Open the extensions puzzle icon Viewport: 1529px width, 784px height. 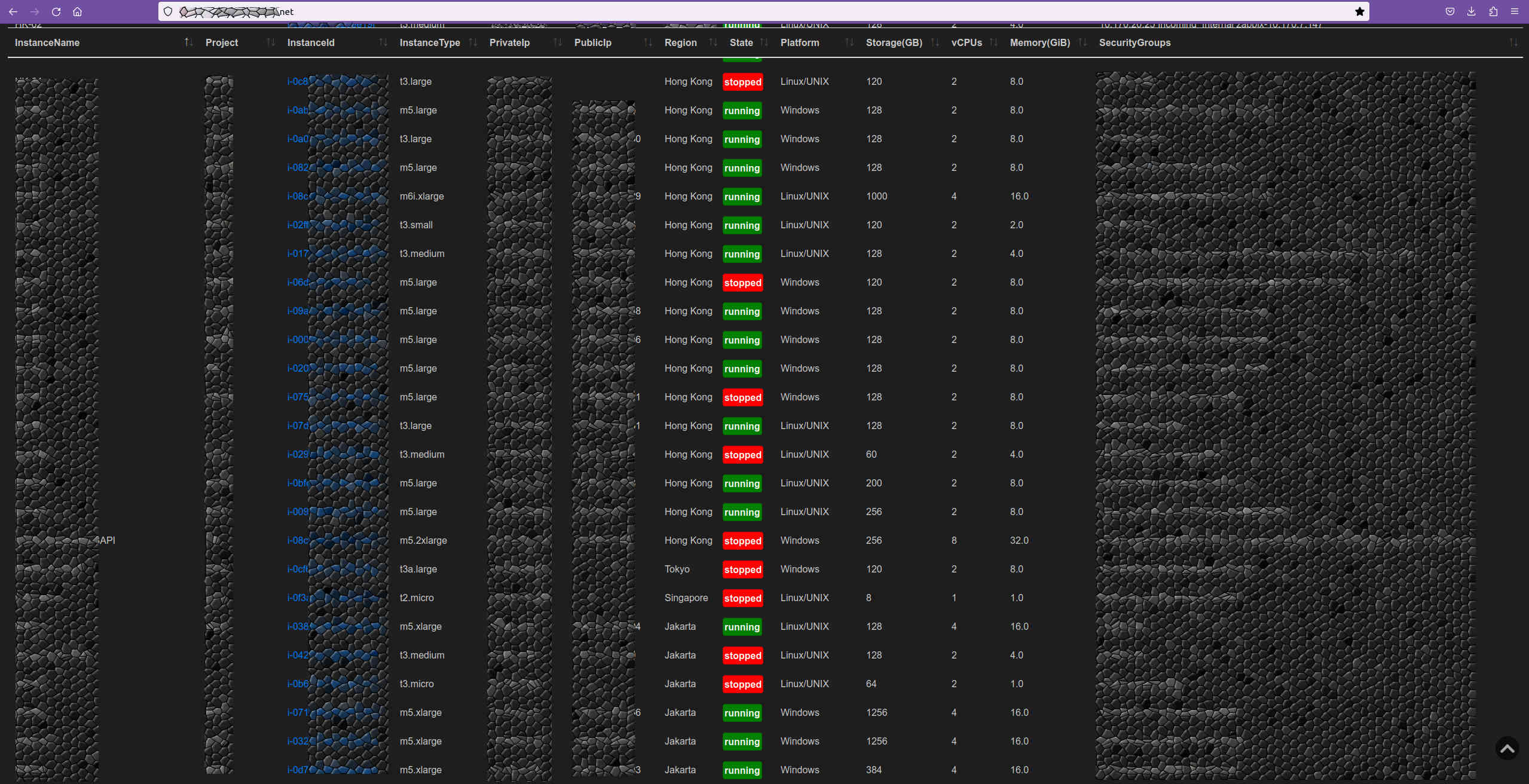click(x=1493, y=11)
